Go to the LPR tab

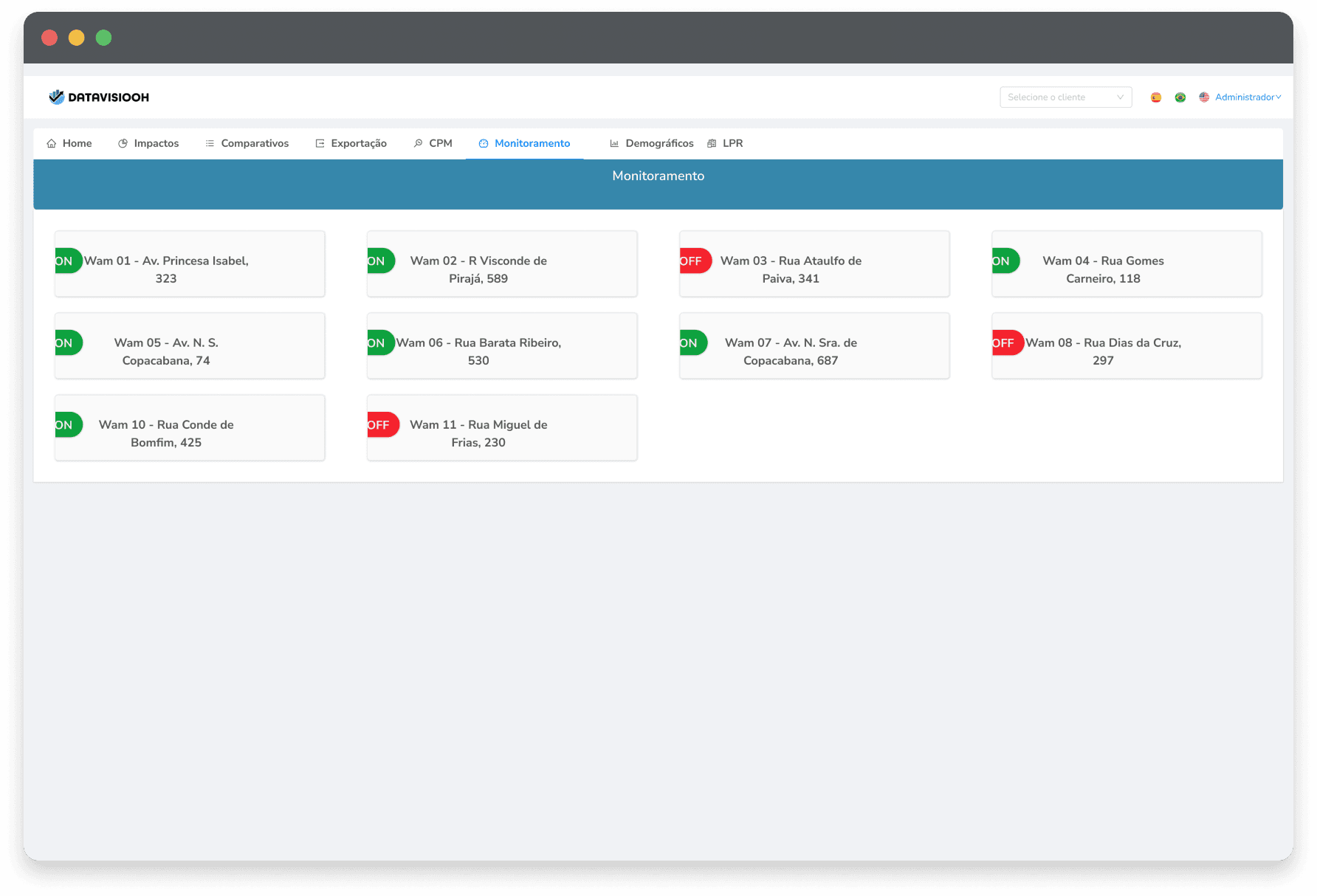tap(725, 144)
